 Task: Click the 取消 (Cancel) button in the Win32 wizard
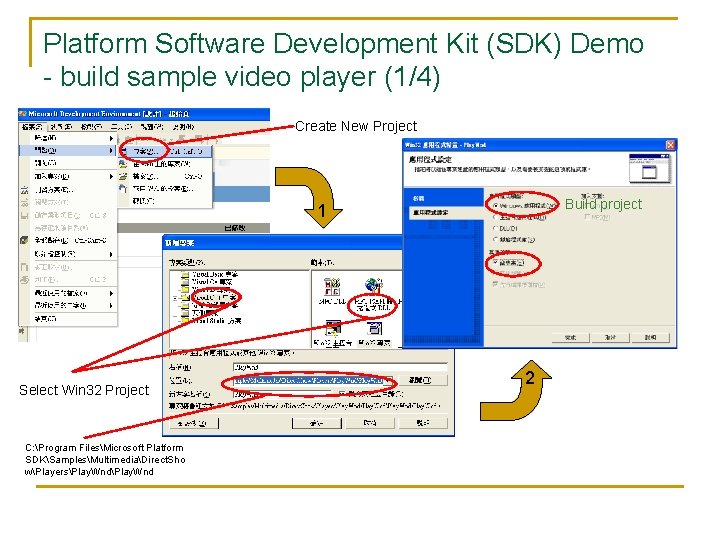pyautogui.click(x=610, y=338)
